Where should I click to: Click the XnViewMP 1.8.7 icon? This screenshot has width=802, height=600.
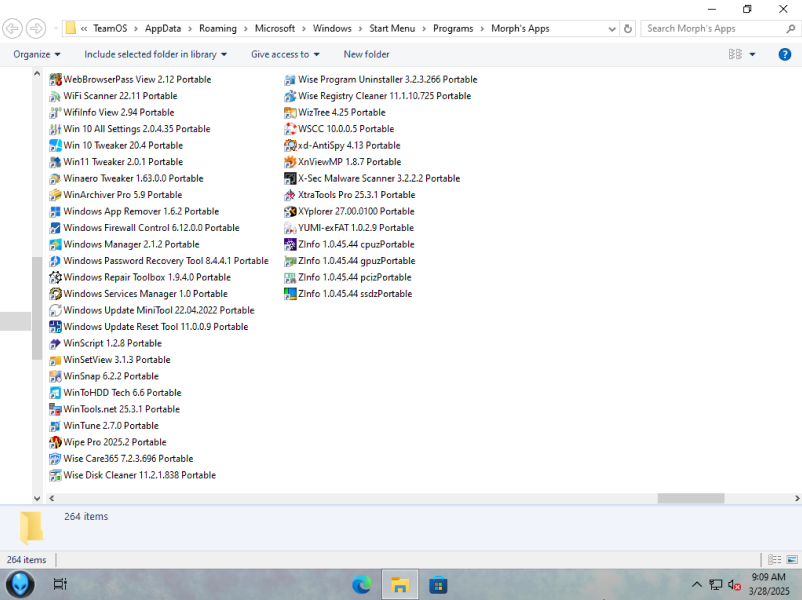290,162
